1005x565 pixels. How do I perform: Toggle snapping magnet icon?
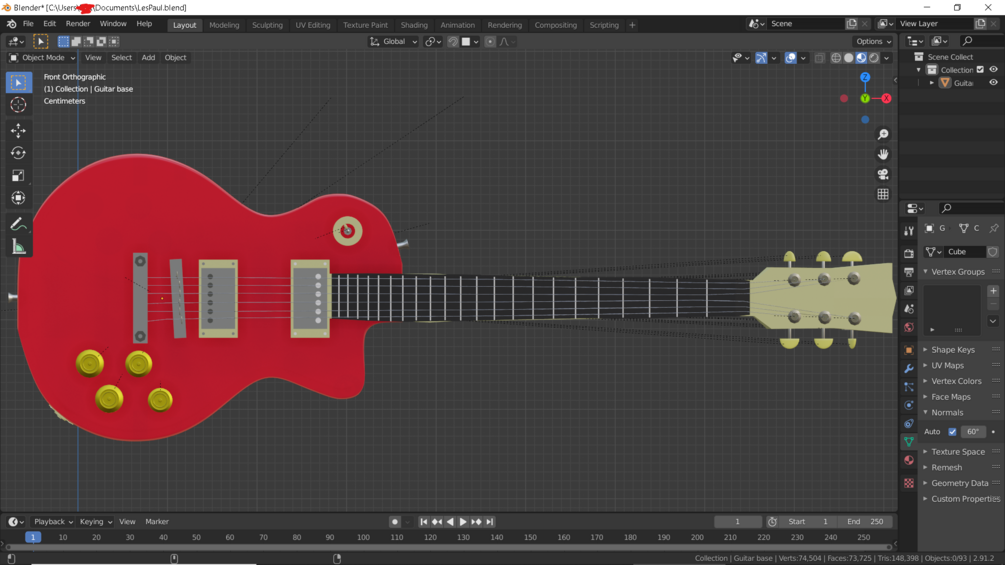point(453,42)
